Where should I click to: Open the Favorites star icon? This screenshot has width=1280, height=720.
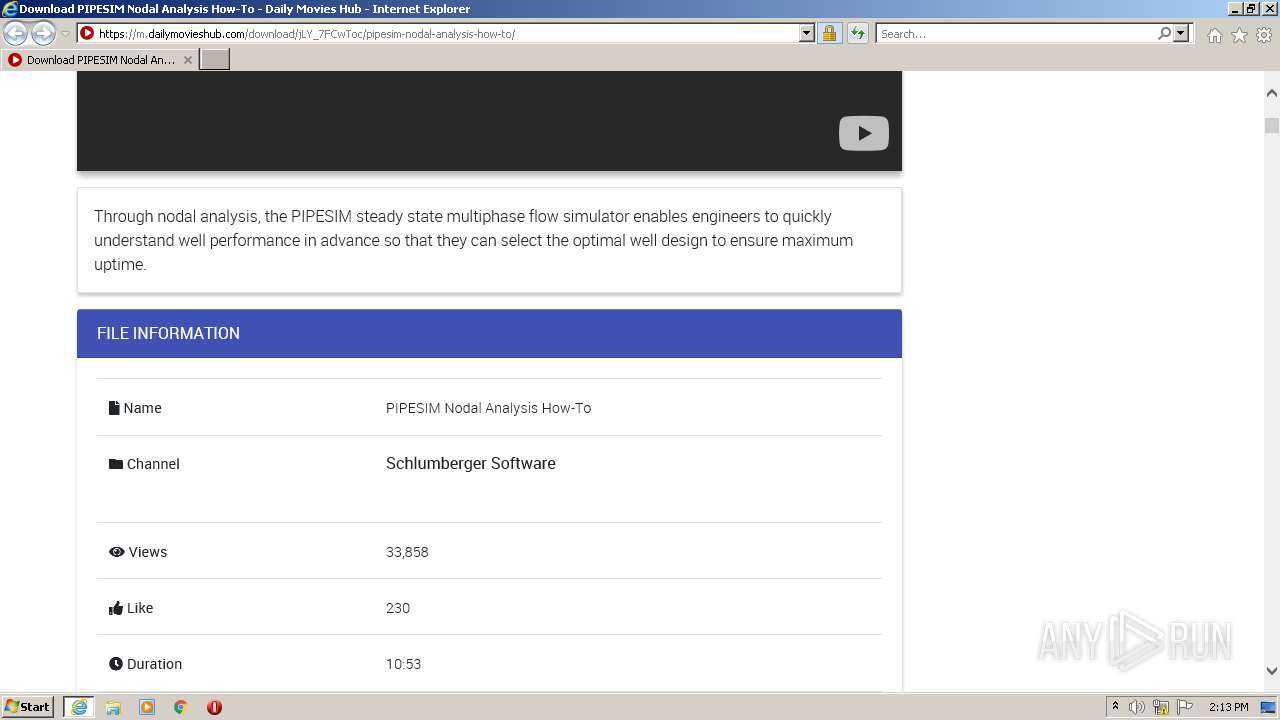pyautogui.click(x=1239, y=35)
